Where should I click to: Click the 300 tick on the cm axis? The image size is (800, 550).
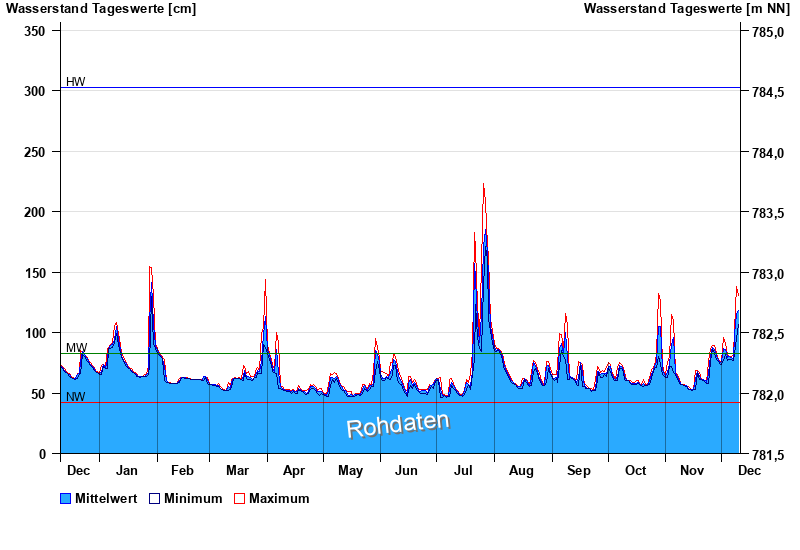tap(35, 91)
